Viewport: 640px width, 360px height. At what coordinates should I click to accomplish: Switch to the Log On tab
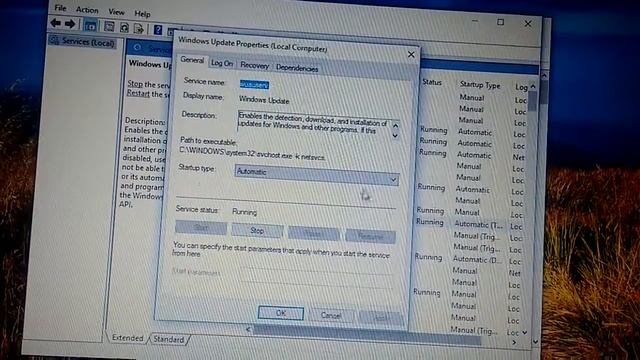tap(222, 63)
